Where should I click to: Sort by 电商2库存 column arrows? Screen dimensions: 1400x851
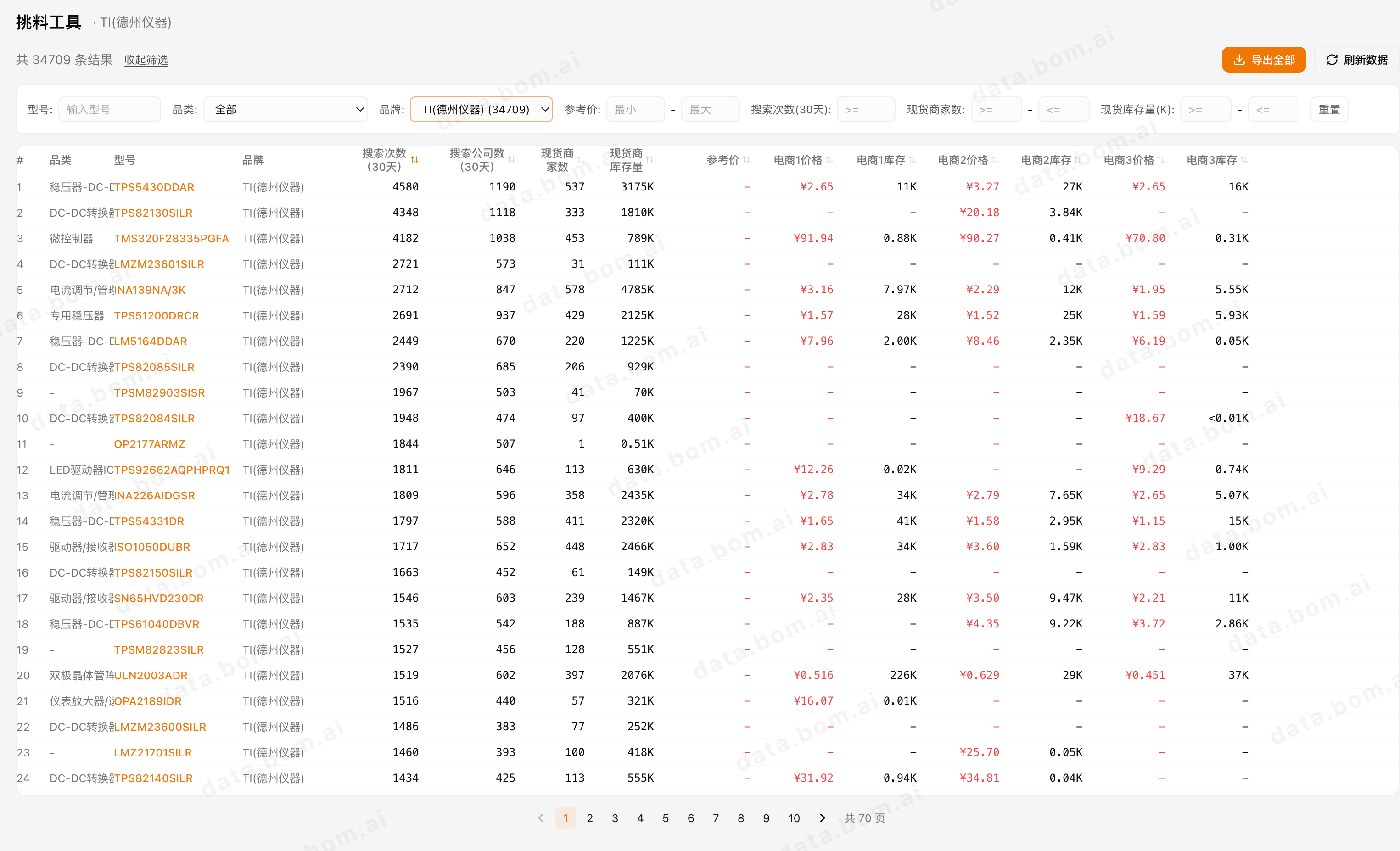click(x=1078, y=160)
